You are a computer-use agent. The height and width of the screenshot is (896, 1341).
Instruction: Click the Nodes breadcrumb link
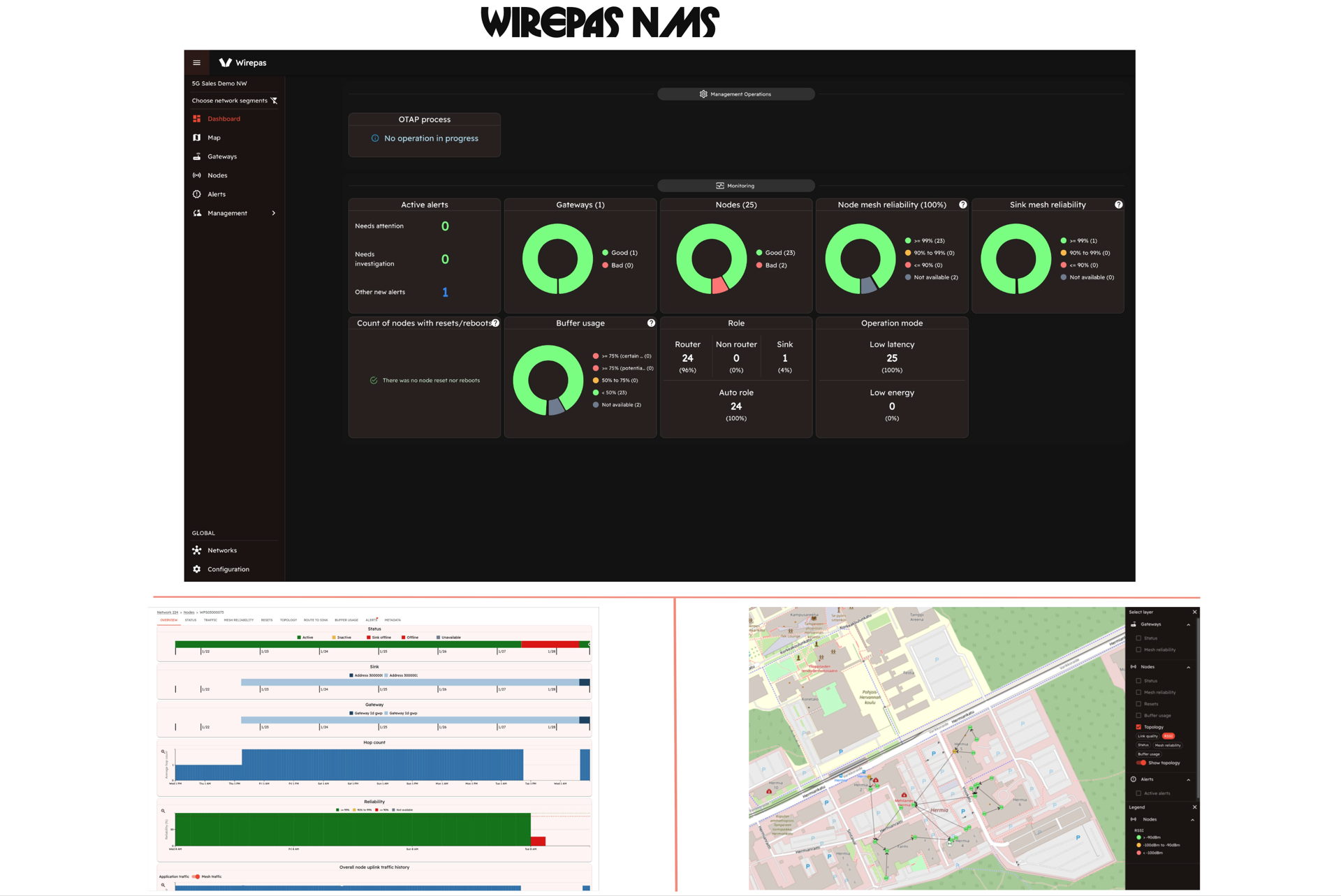point(189,612)
